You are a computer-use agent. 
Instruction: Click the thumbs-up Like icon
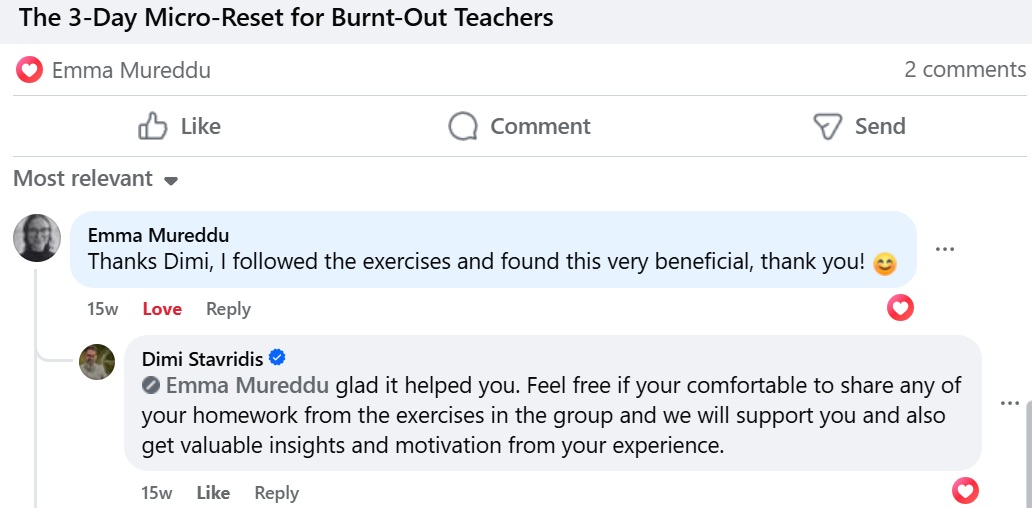[152, 127]
